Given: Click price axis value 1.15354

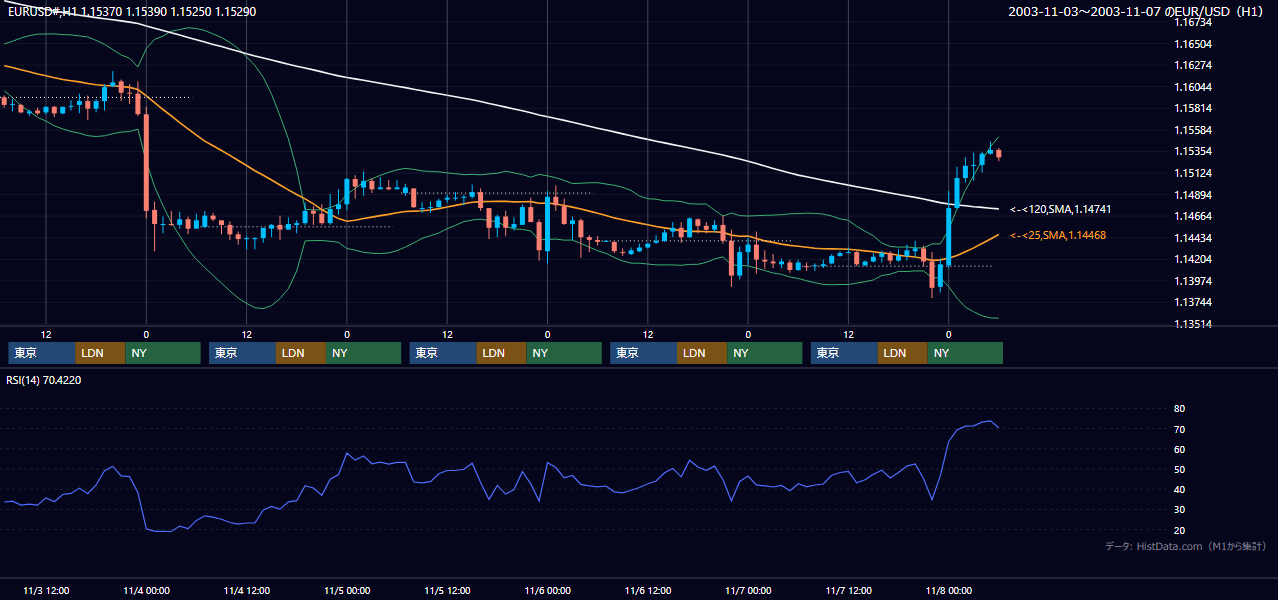Looking at the screenshot, I should point(1193,152).
